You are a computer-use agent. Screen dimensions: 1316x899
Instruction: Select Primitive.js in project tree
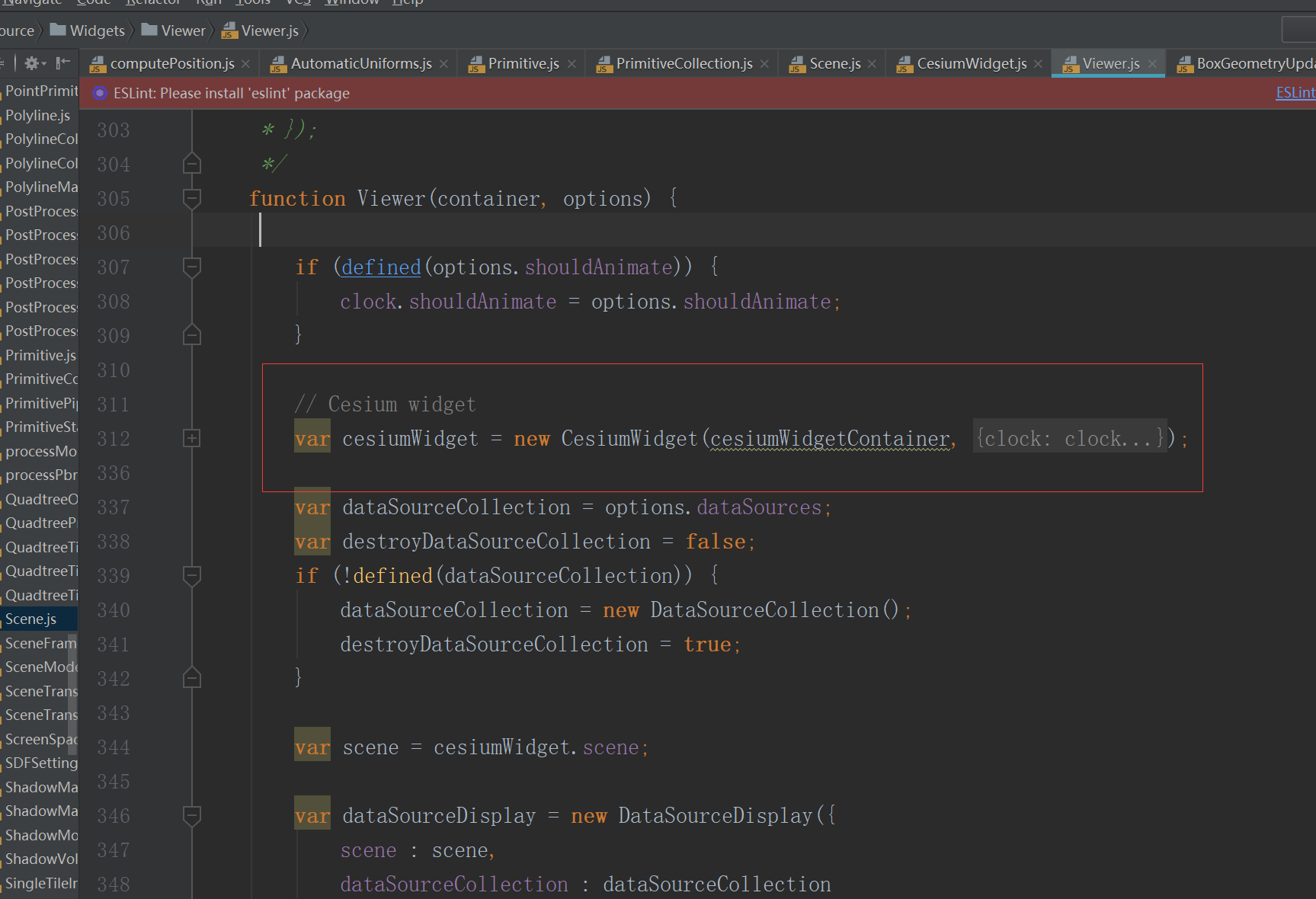[x=39, y=355]
